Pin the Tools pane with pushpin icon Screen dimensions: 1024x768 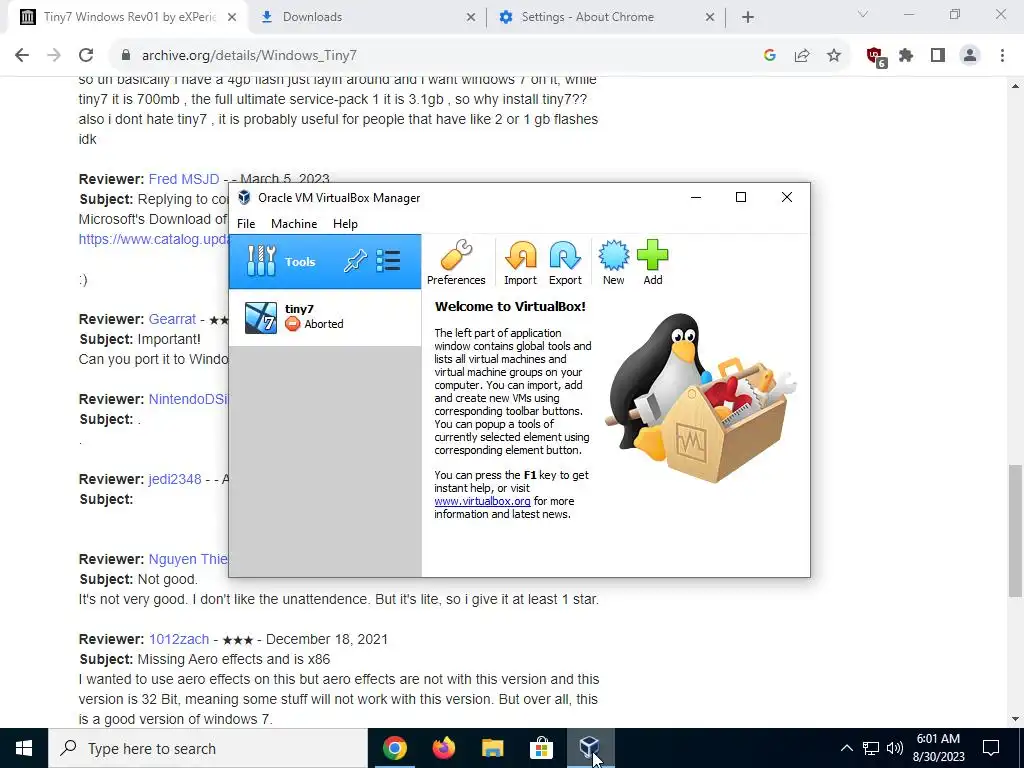coord(355,262)
